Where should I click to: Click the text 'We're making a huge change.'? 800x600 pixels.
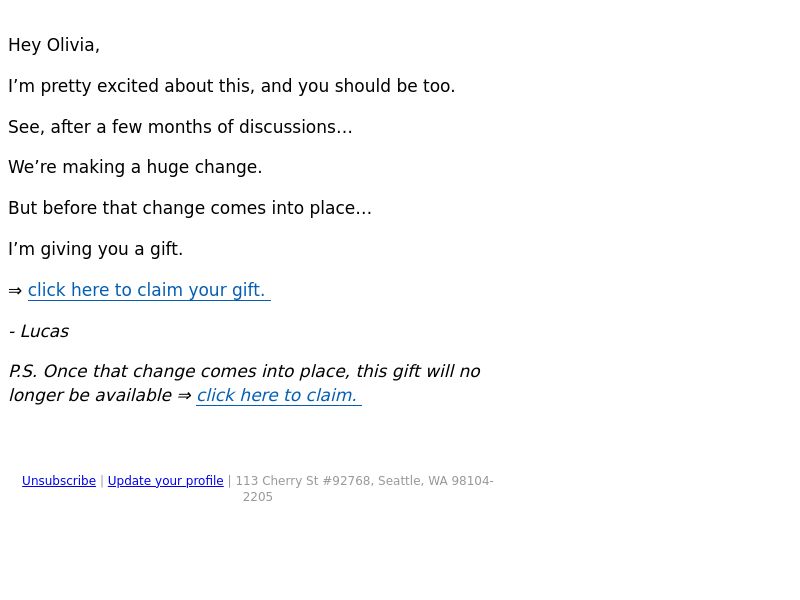point(135,167)
